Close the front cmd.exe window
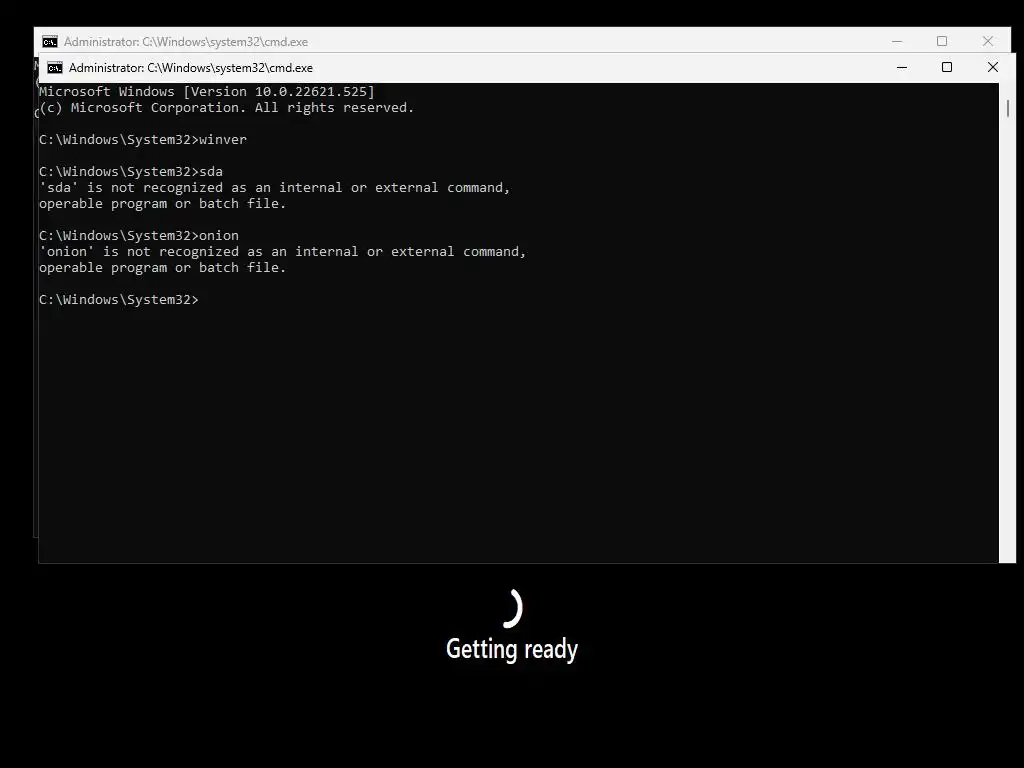 tap(993, 67)
